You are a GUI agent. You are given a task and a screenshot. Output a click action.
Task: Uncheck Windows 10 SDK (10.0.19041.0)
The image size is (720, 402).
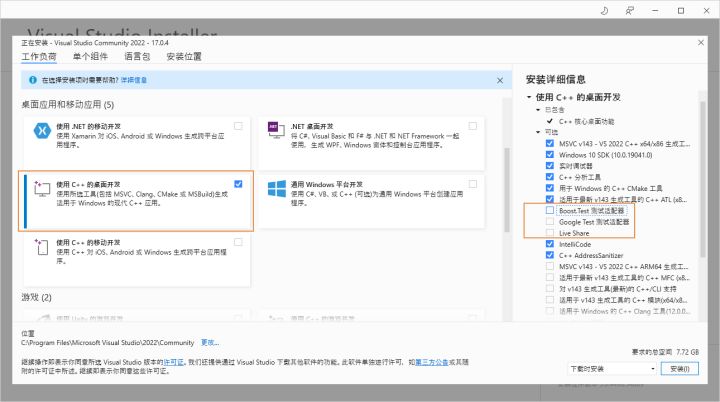click(550, 154)
